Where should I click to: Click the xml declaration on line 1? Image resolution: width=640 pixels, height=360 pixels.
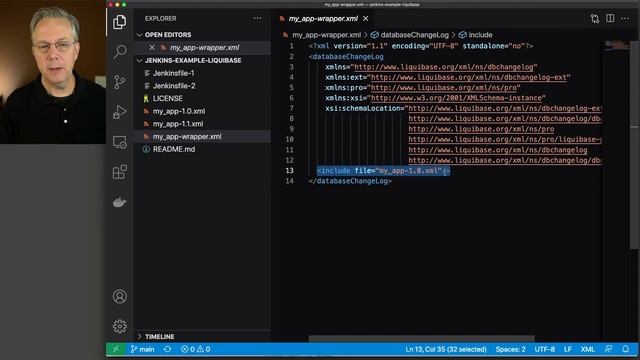(x=421, y=46)
